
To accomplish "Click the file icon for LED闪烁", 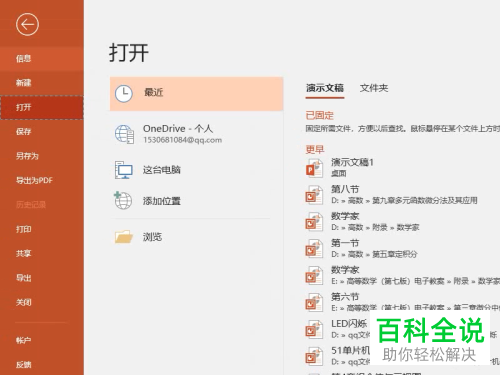I will pyautogui.click(x=314, y=329).
